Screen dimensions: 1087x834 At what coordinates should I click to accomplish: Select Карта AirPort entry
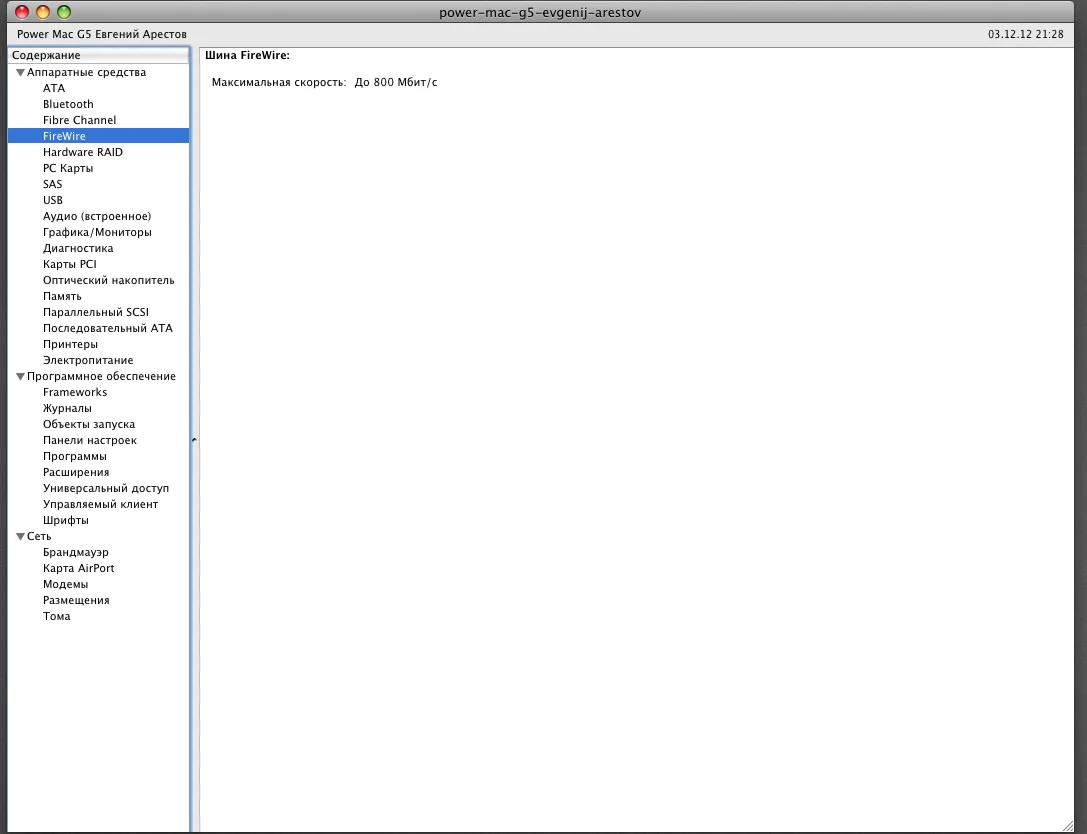coord(78,568)
